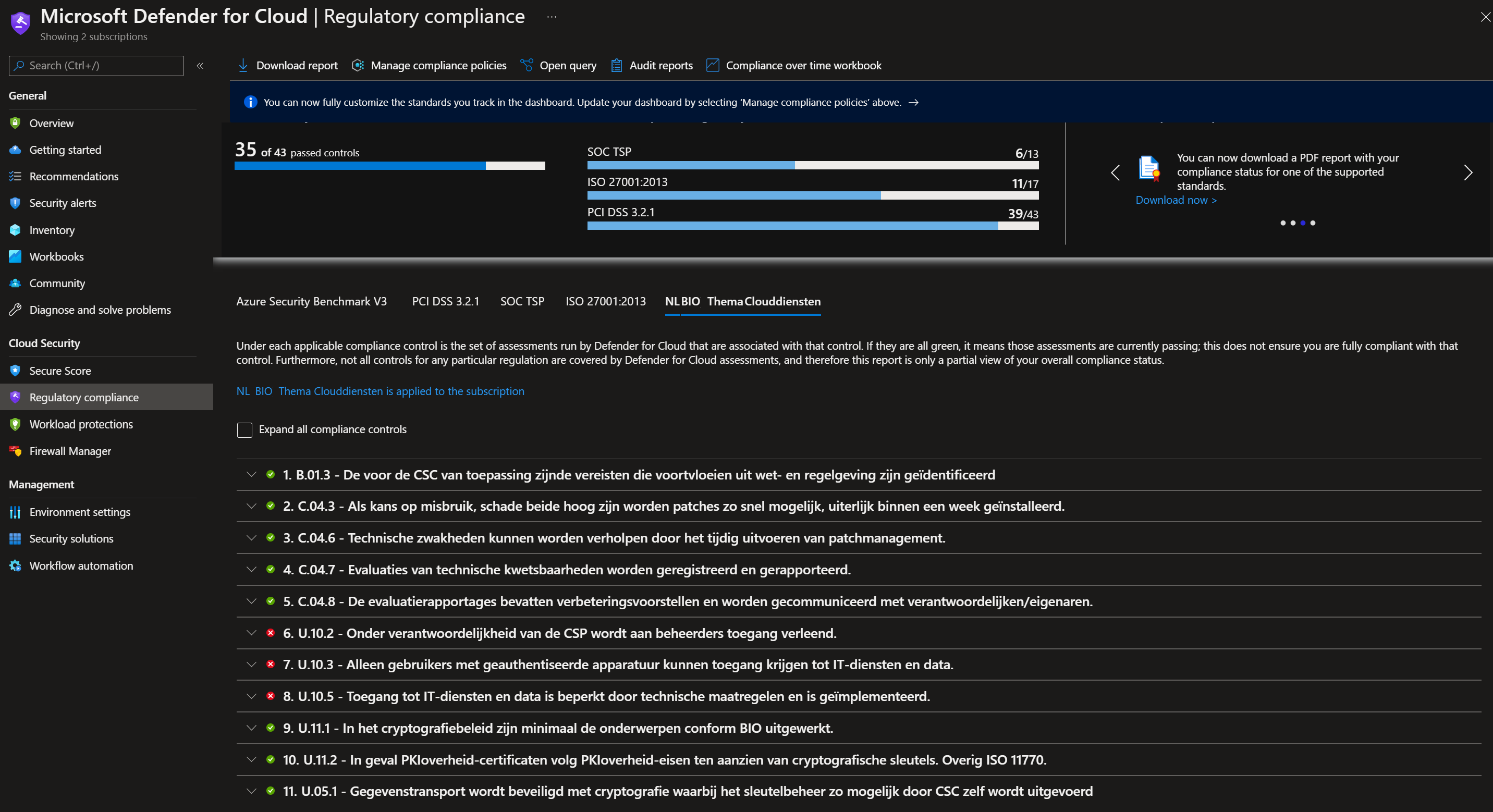
Task: Expand control 6. U.10.2 chevron
Action: (x=251, y=633)
